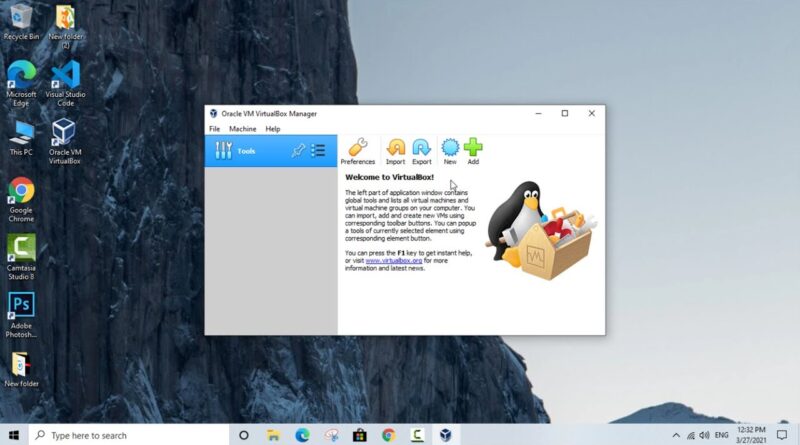Screen dimensions: 800x445
Task: Close the VirtualBox Manager window
Action: [591, 113]
